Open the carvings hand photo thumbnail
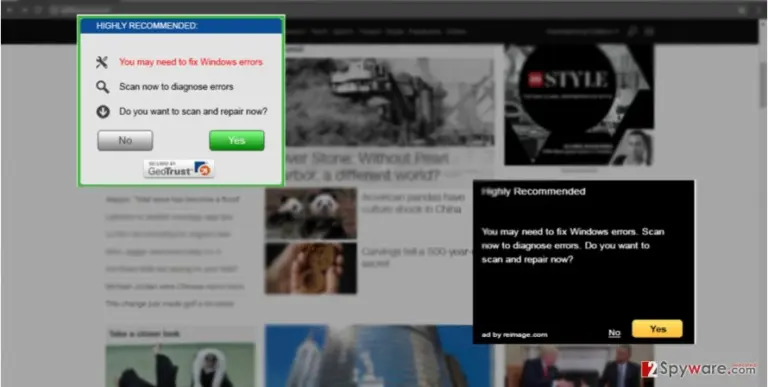This screenshot has height=387, width=768. coord(311,268)
